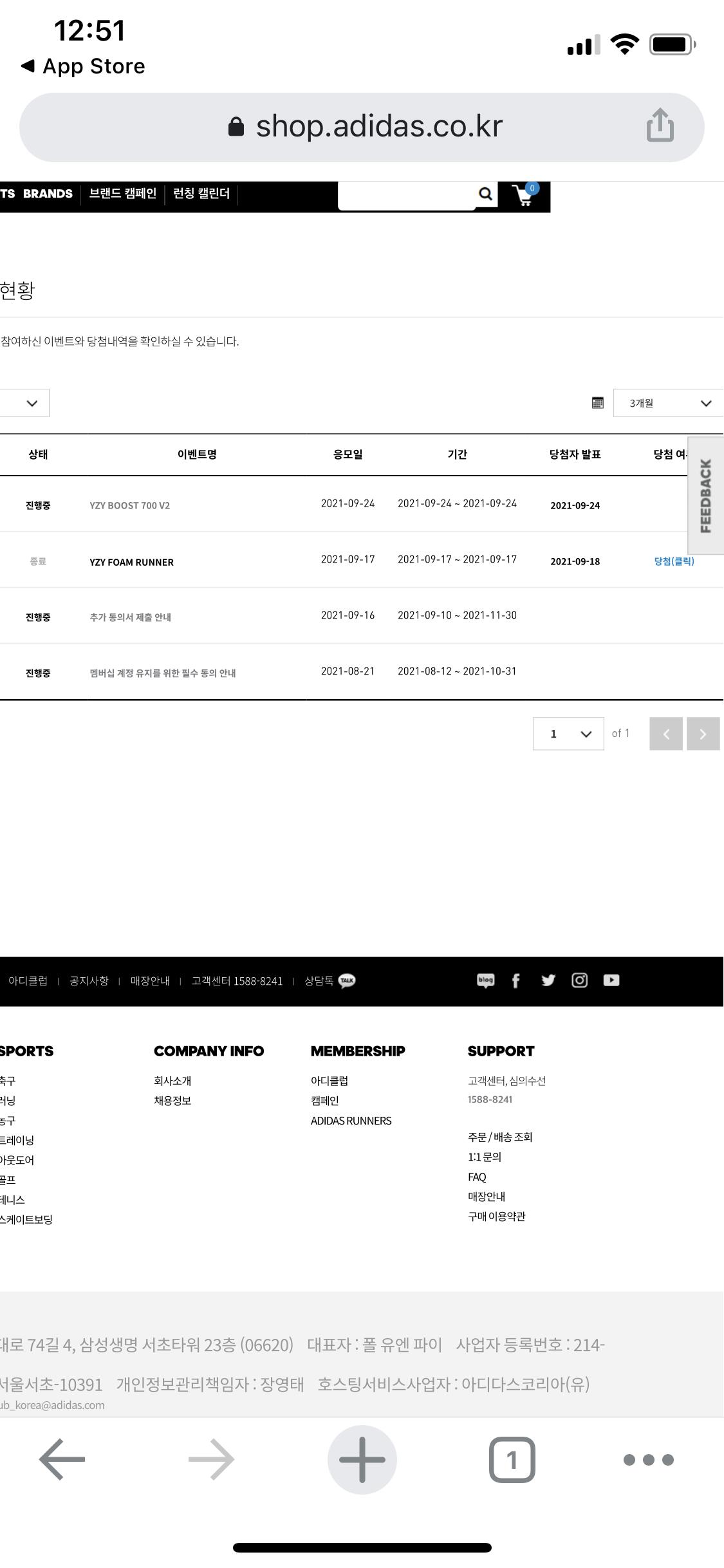Tap the browser forward arrow
This screenshot has width=724, height=1568.
212,1459
